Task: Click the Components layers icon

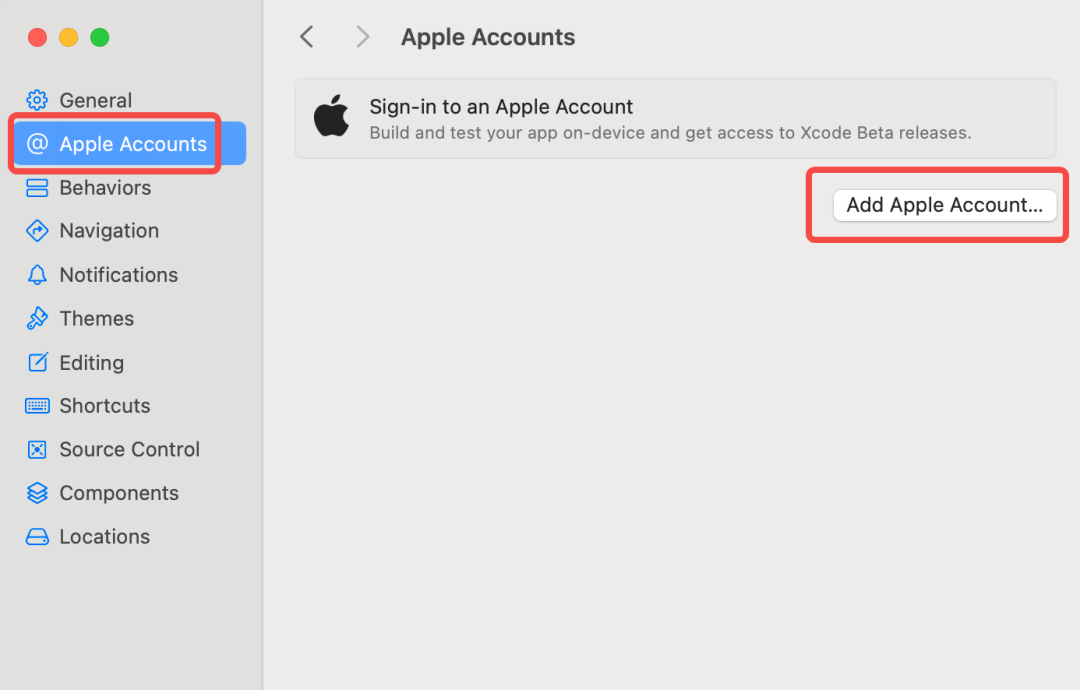Action: click(x=37, y=493)
